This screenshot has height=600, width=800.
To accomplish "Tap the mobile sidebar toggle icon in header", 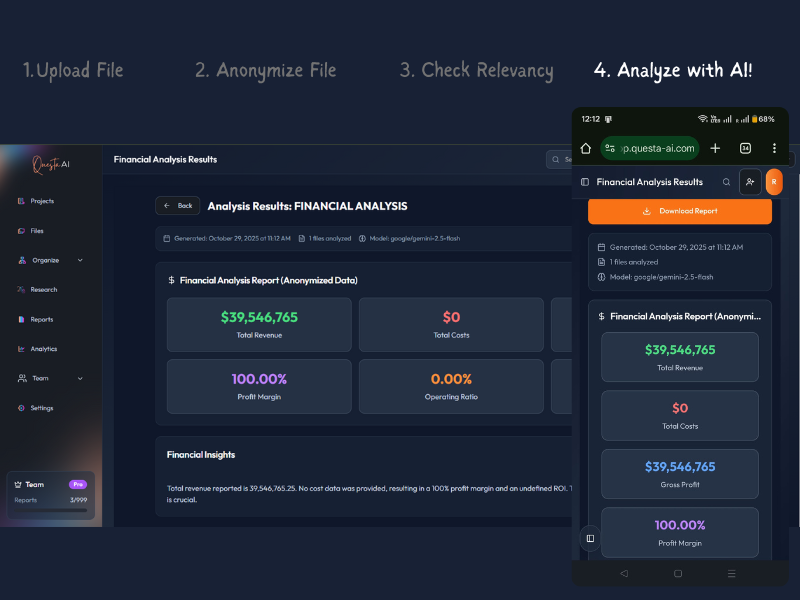I will [x=585, y=182].
